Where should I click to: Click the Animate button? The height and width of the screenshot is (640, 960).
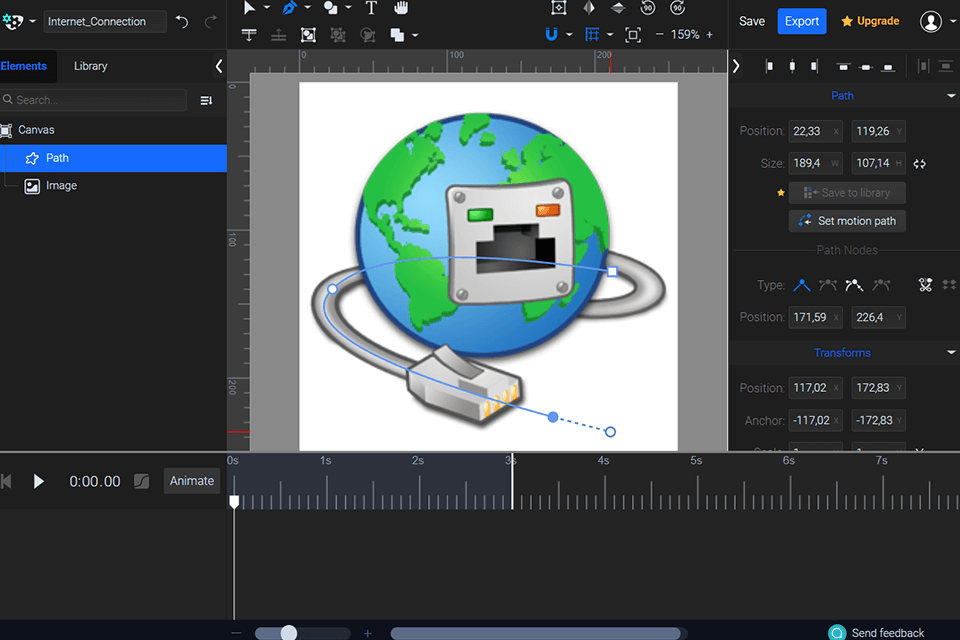point(192,481)
